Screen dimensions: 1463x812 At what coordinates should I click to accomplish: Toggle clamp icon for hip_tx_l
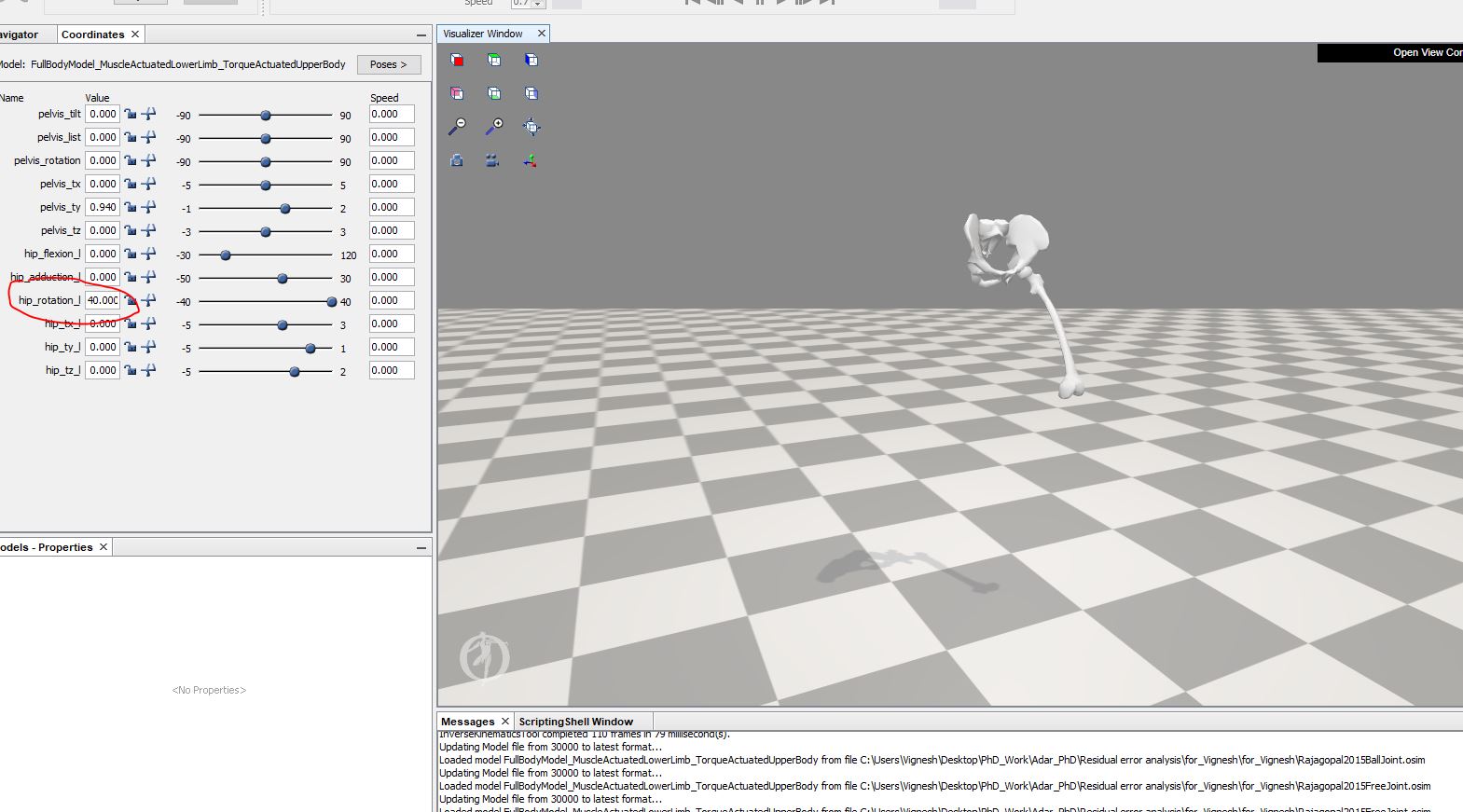pos(148,323)
